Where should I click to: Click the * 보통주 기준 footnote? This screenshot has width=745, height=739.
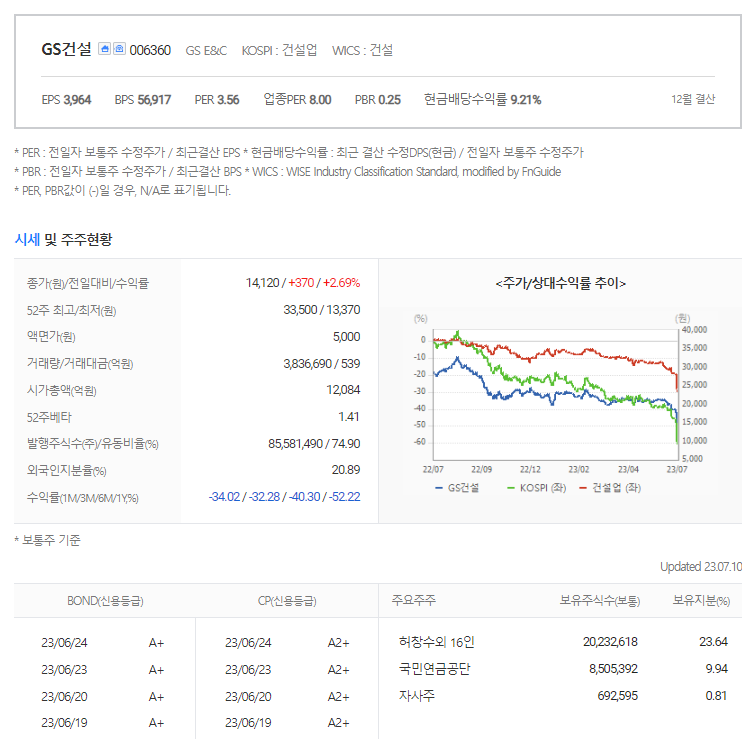tap(48, 540)
